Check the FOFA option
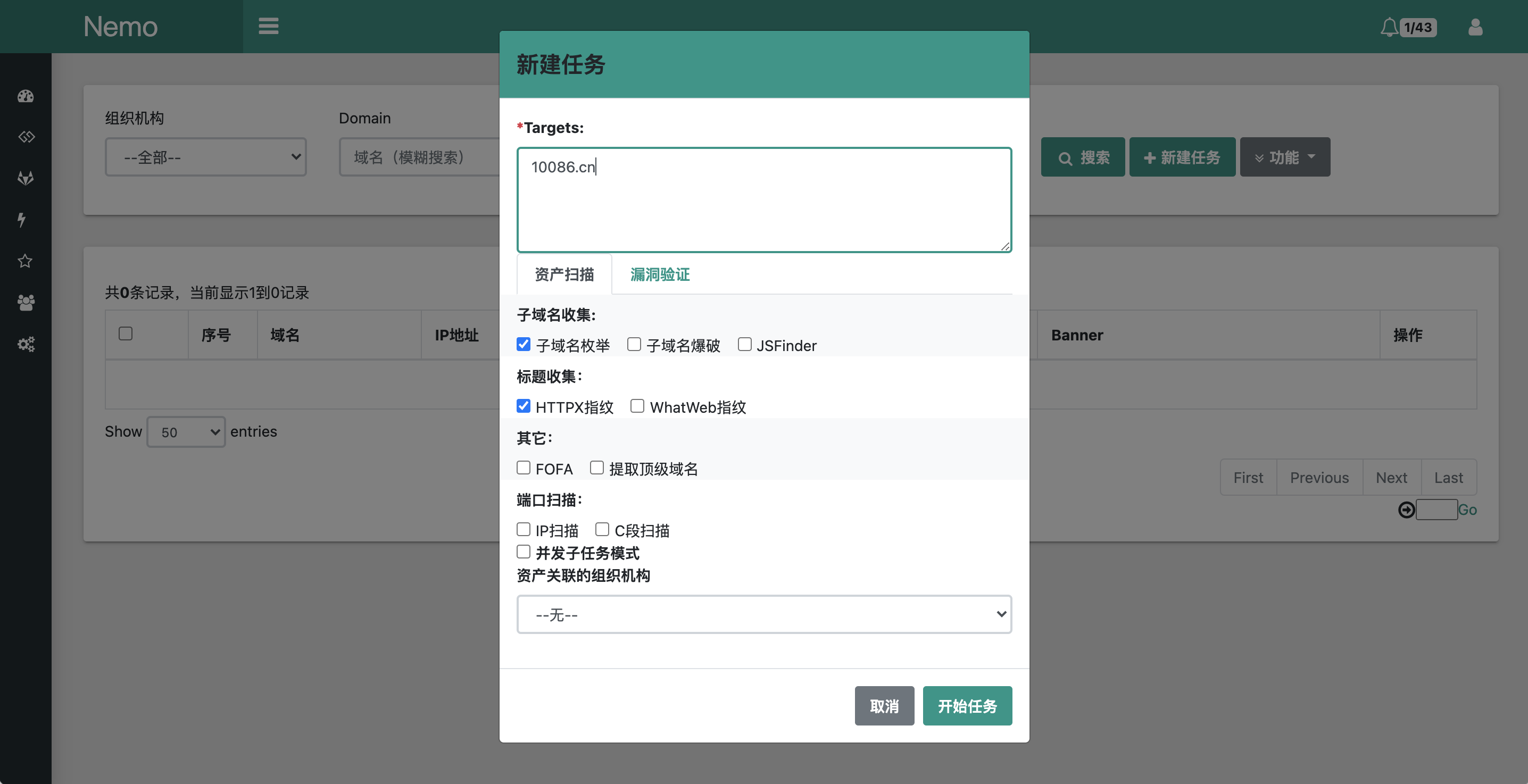This screenshot has width=1528, height=784. (523, 468)
